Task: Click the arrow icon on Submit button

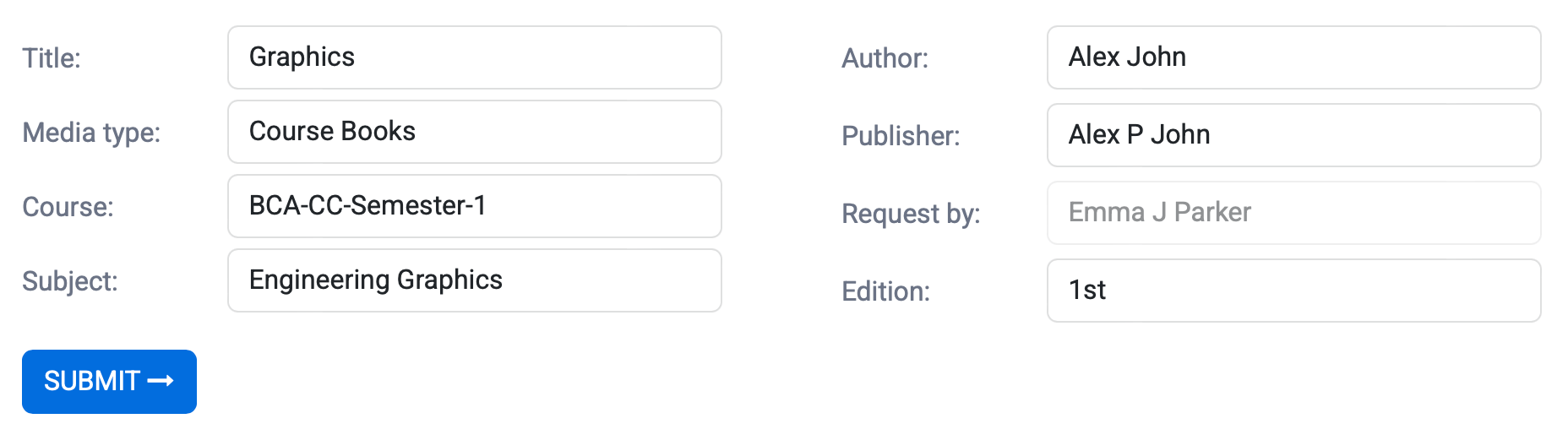Action: [x=161, y=381]
